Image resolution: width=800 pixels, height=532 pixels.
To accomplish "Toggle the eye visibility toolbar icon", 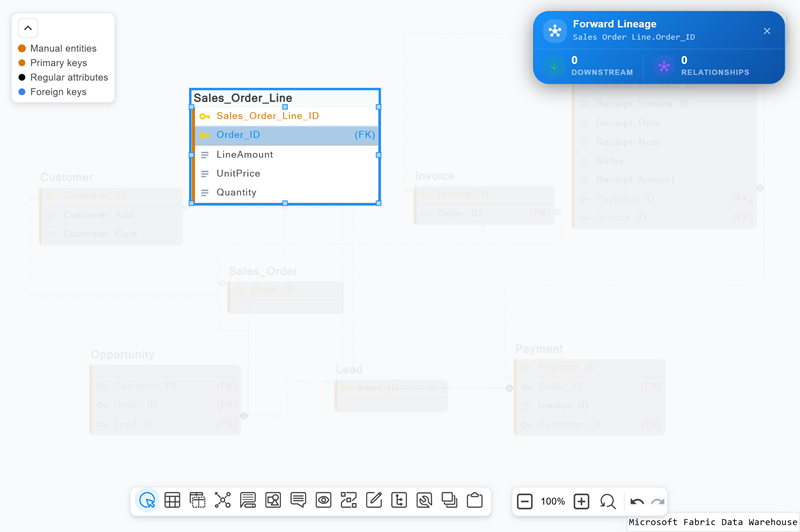I will click(x=323, y=500).
